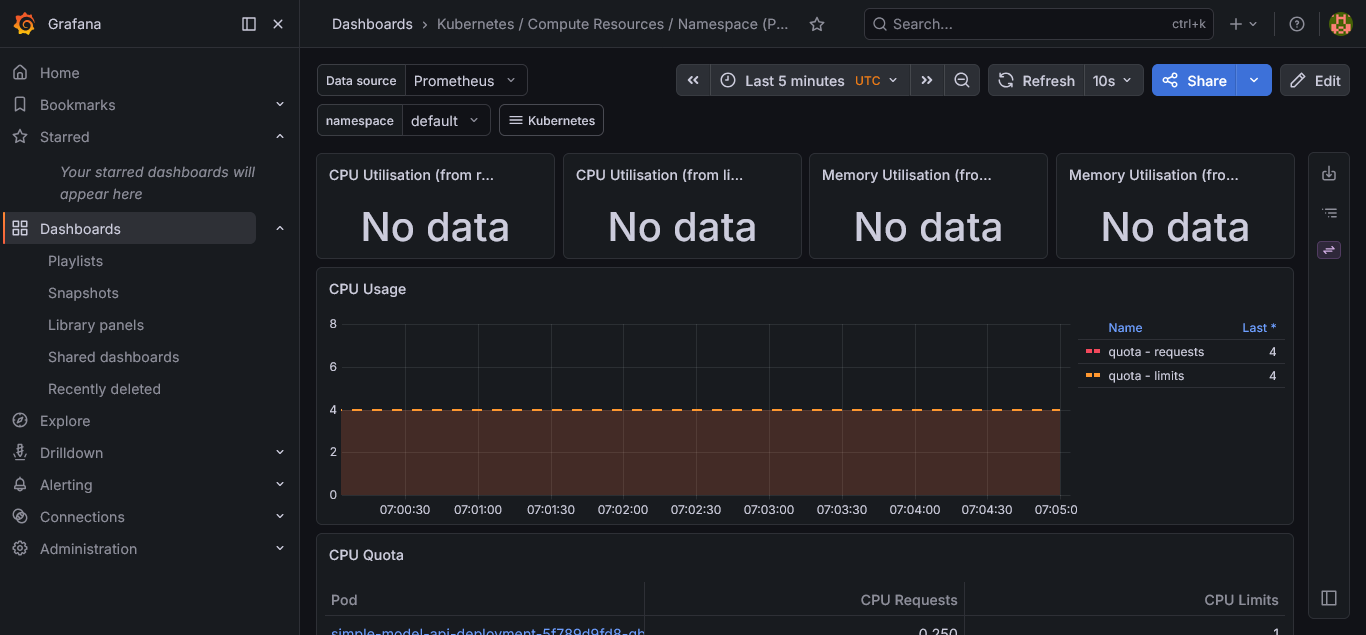This screenshot has height=635, width=1366.
Task: Click the purple swap icon in right toolbar
Action: [1329, 250]
